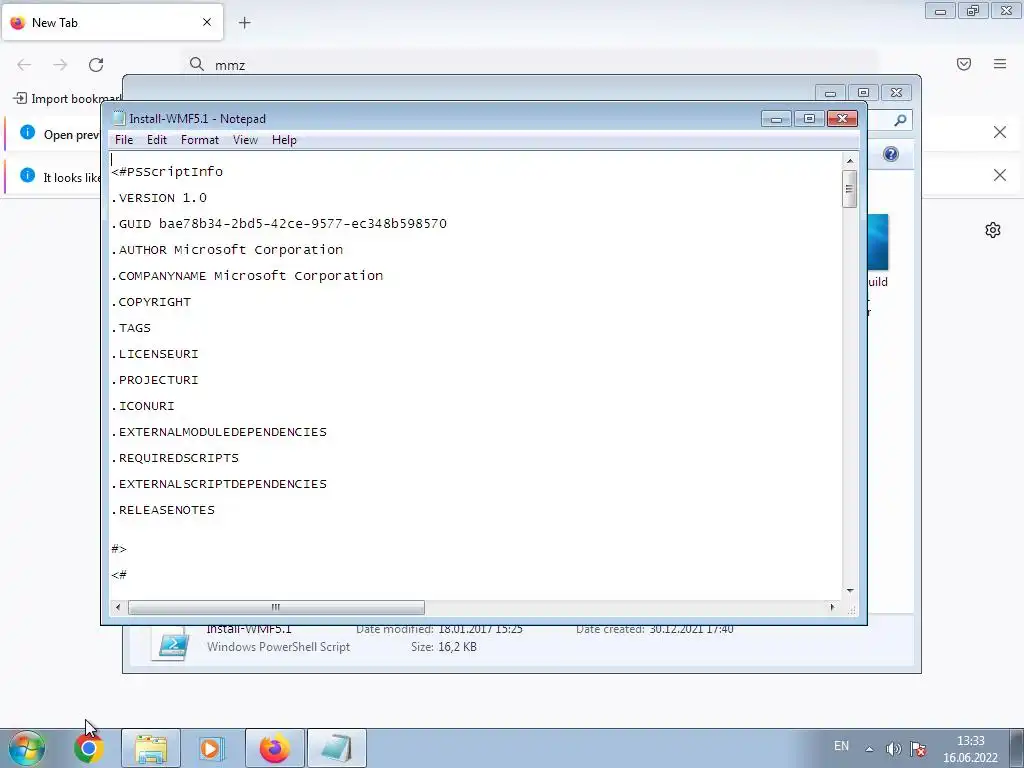Click Firefox back arrow button
The image size is (1024, 768).
click(x=24, y=65)
